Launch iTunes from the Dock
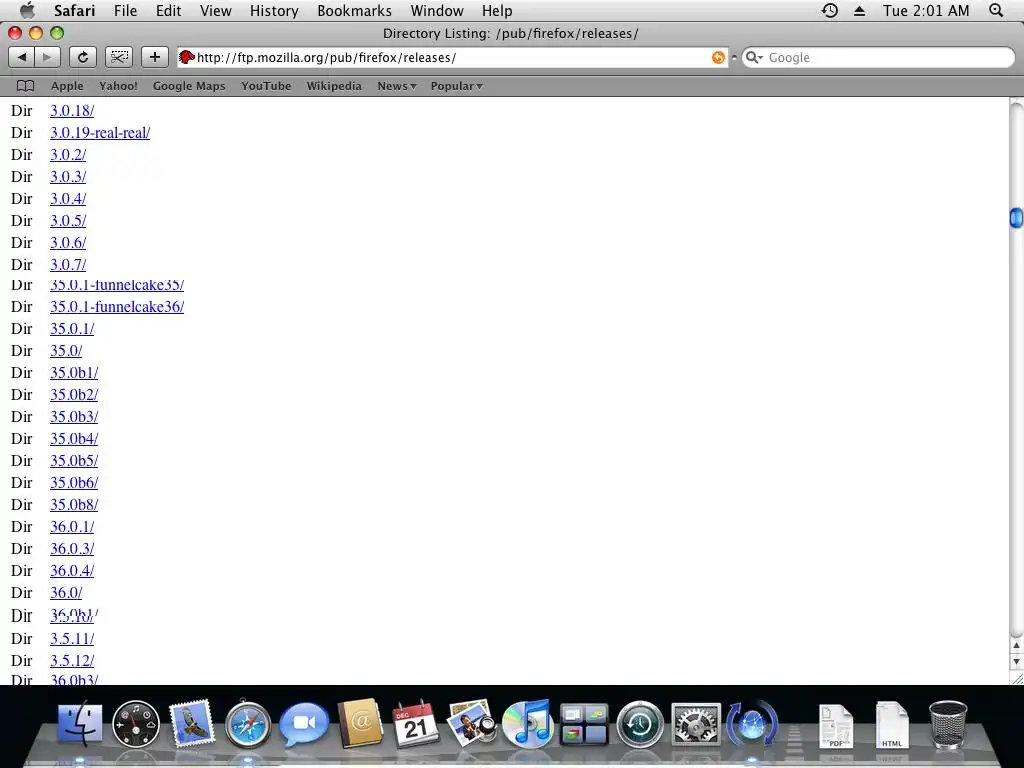The height and width of the screenshot is (768, 1024). tap(528, 724)
